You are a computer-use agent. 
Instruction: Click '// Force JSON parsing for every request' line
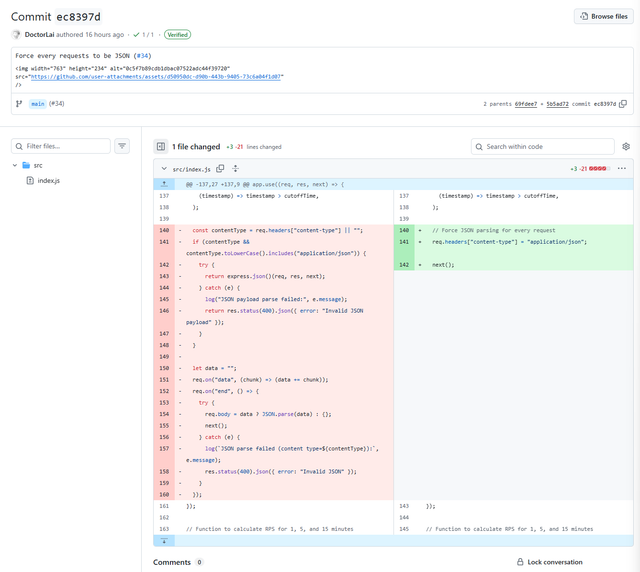493,230
